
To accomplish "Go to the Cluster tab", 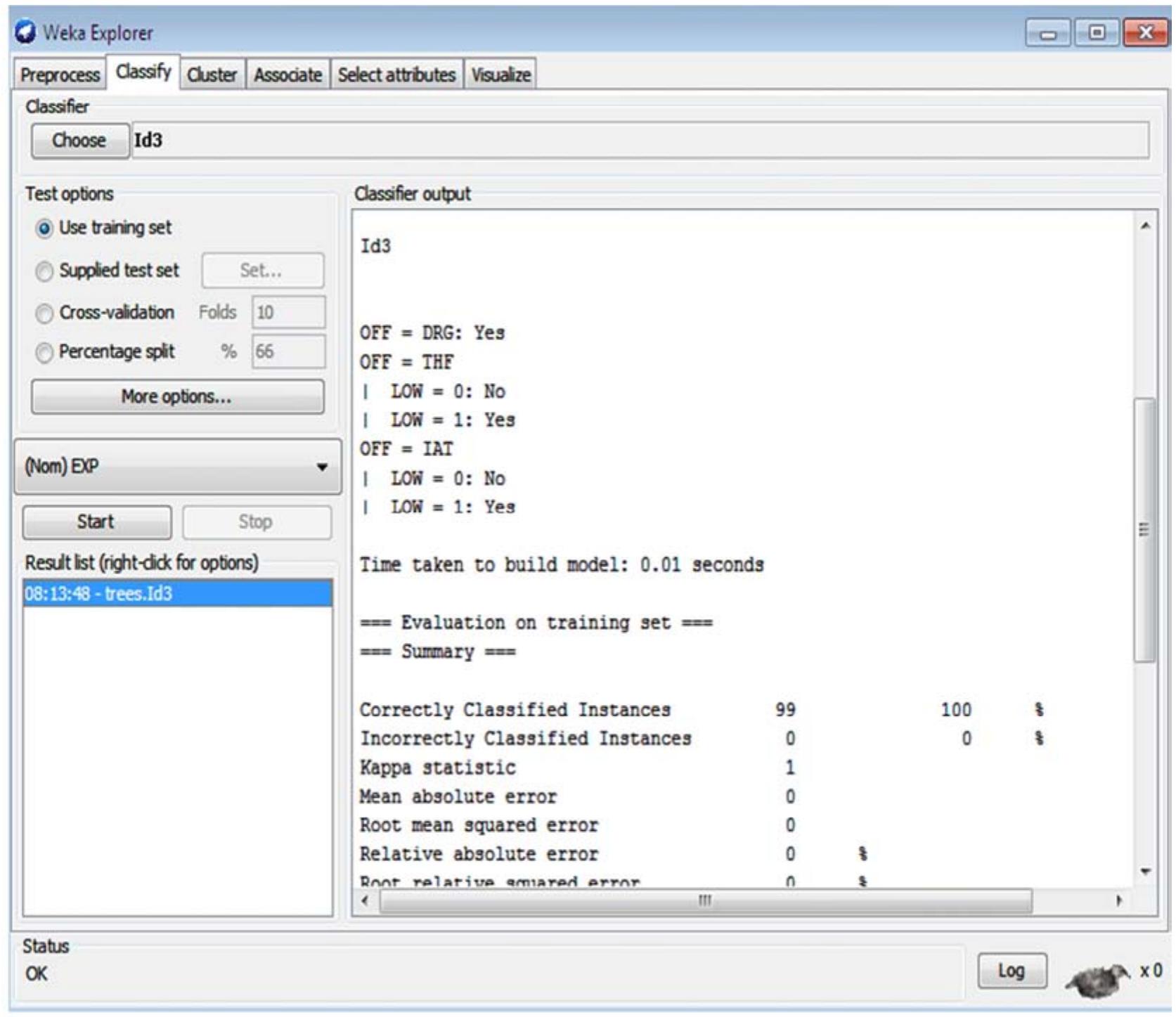I will [x=212, y=75].
